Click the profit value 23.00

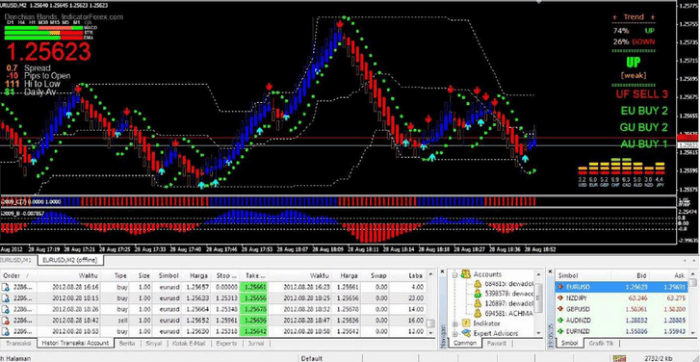tap(416, 298)
